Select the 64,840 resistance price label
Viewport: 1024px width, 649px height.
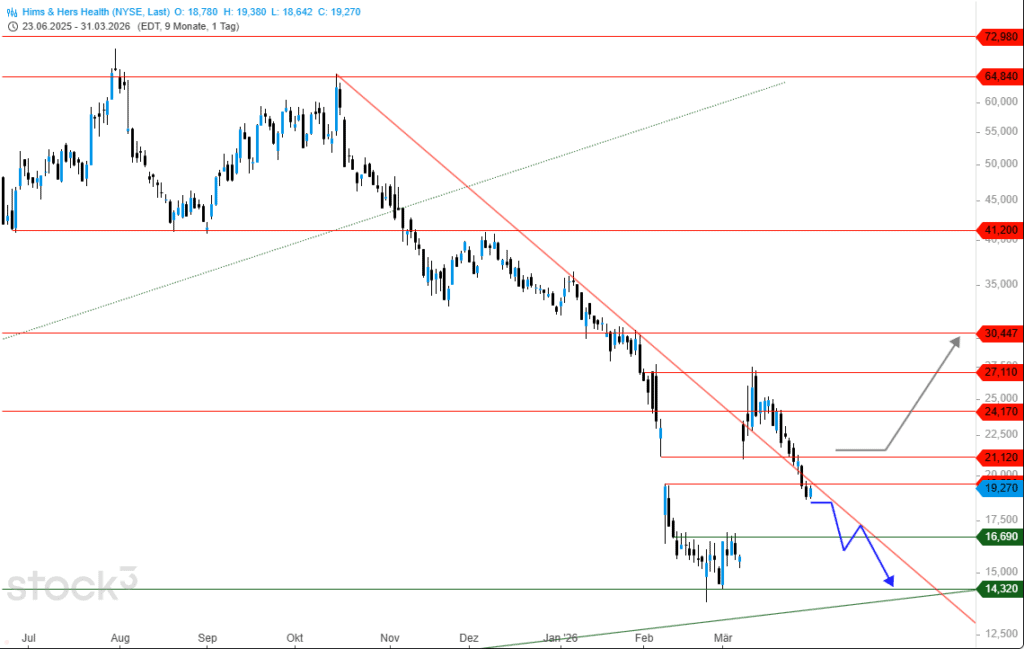coord(999,77)
